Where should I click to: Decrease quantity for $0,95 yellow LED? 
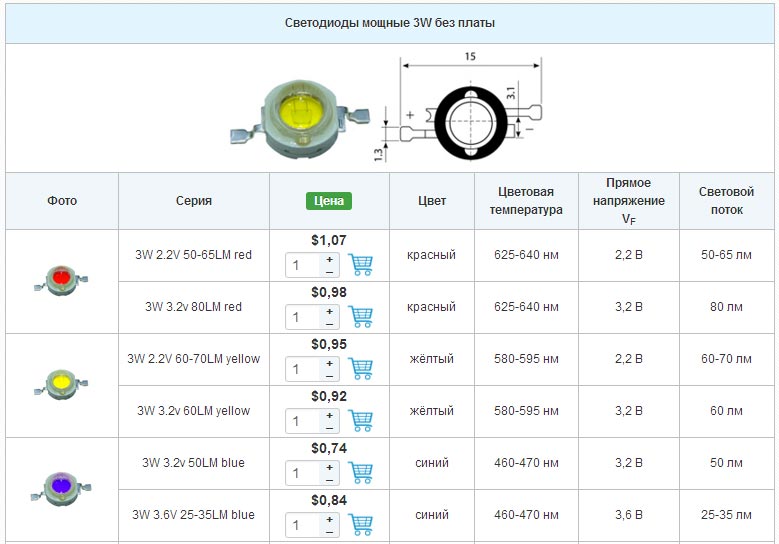point(329,376)
